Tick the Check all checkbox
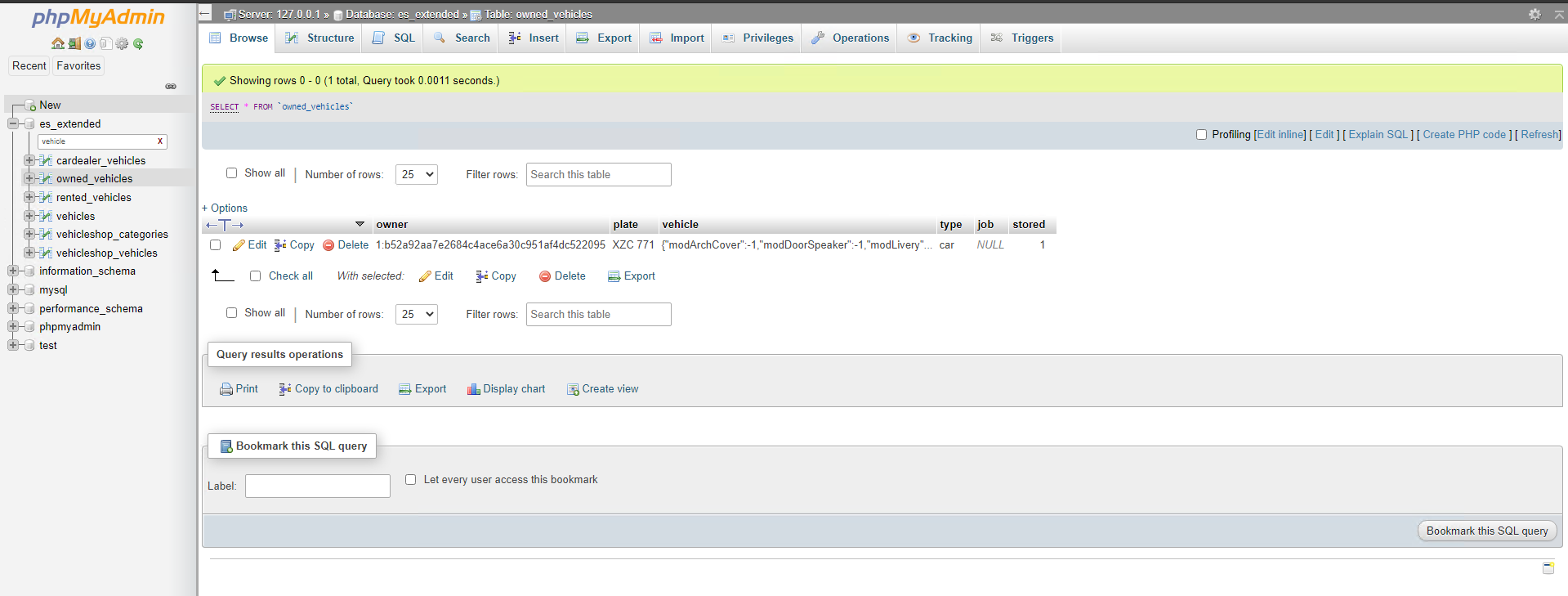The height and width of the screenshot is (596, 1568). (x=256, y=276)
